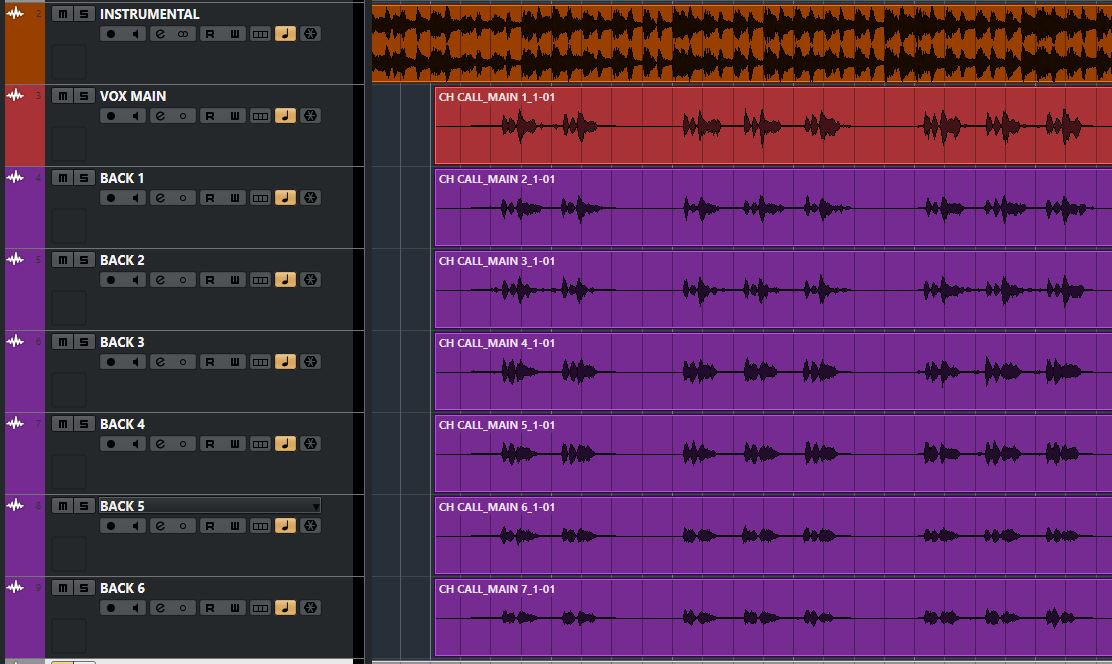Open the BACK 5 track name dropdown arrow
The height and width of the screenshot is (664, 1112).
coord(316,506)
